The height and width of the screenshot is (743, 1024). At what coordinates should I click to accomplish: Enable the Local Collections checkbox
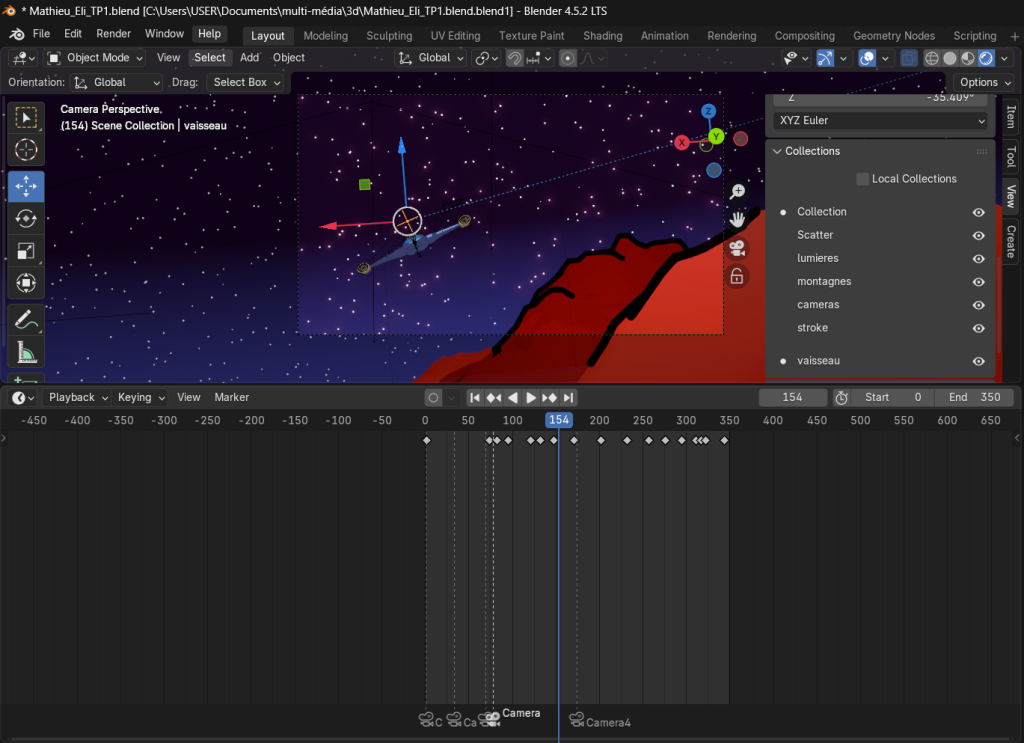862,179
